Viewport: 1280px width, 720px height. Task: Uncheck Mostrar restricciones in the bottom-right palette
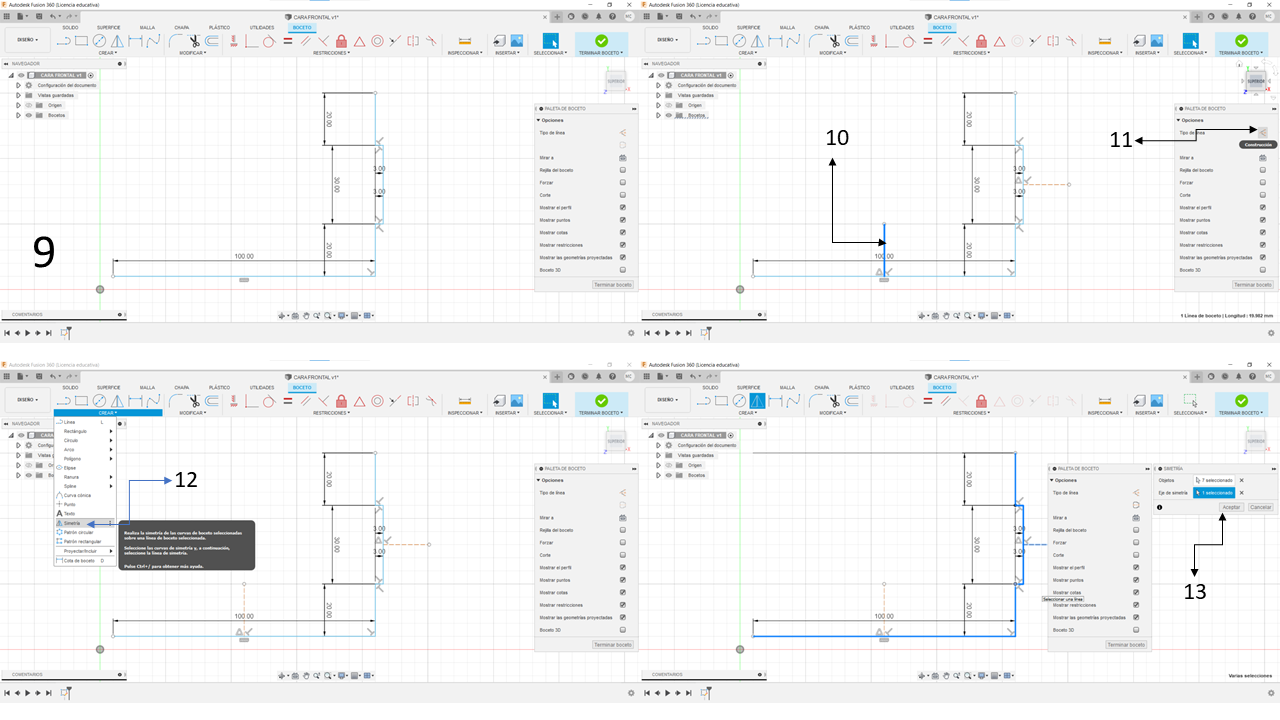tap(1135, 605)
